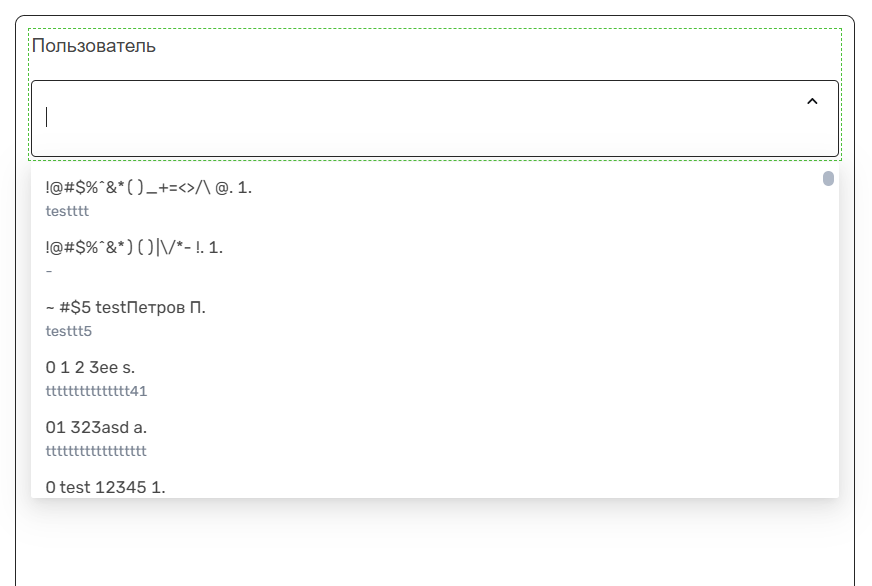The width and height of the screenshot is (872, 586).
Task: Click the "testttt5" login subtitle
Action: pos(69,331)
